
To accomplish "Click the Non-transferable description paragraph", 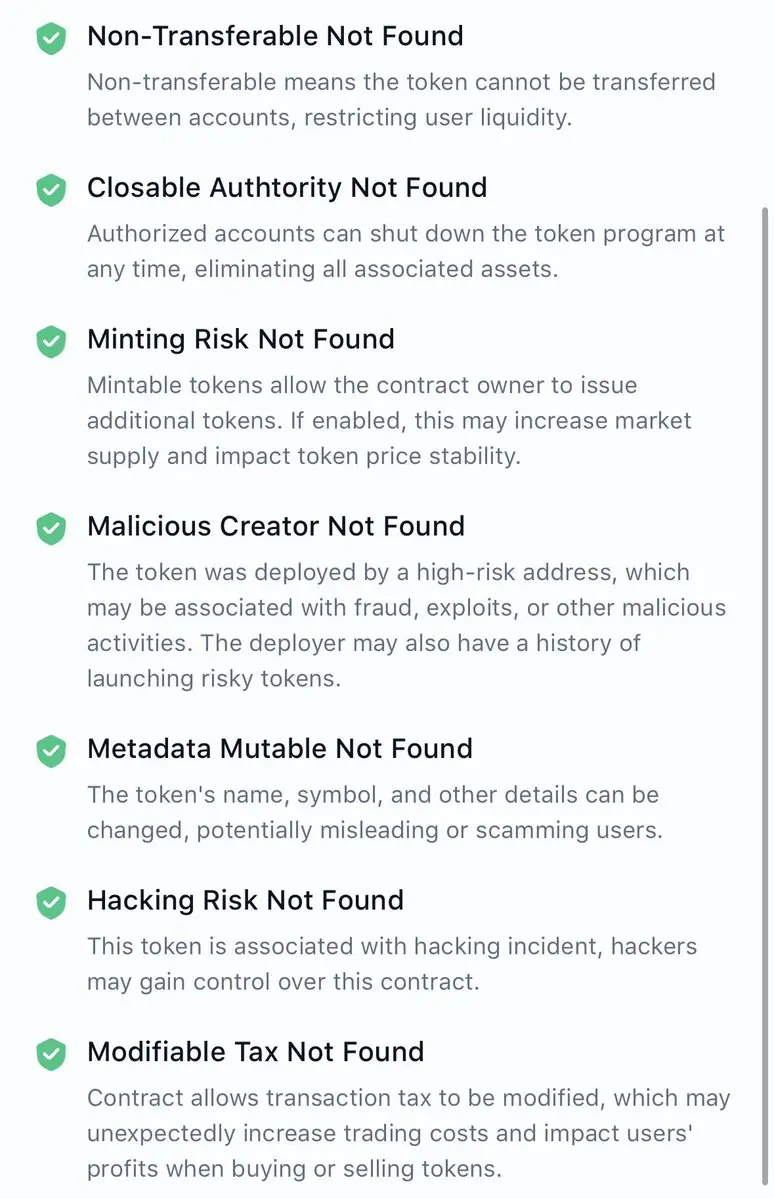I will point(402,99).
